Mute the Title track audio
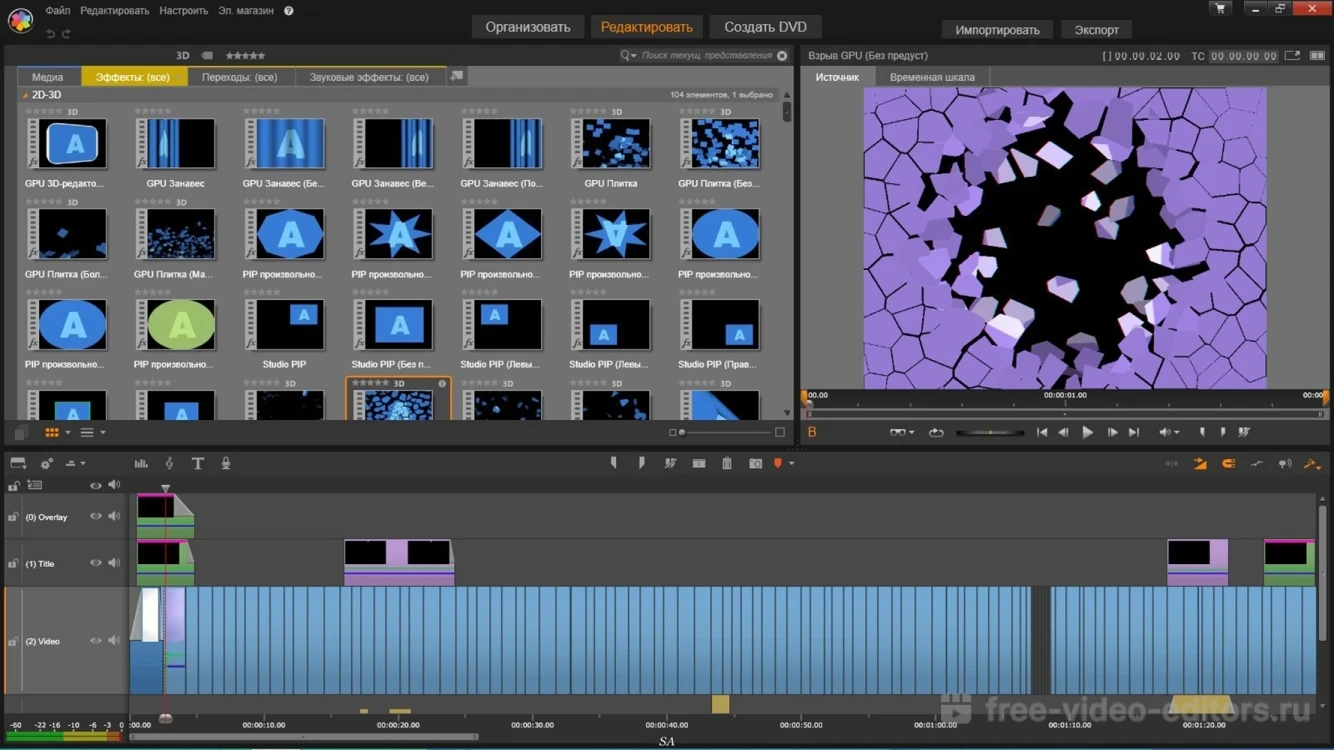This screenshot has height=750, width=1334. (114, 563)
